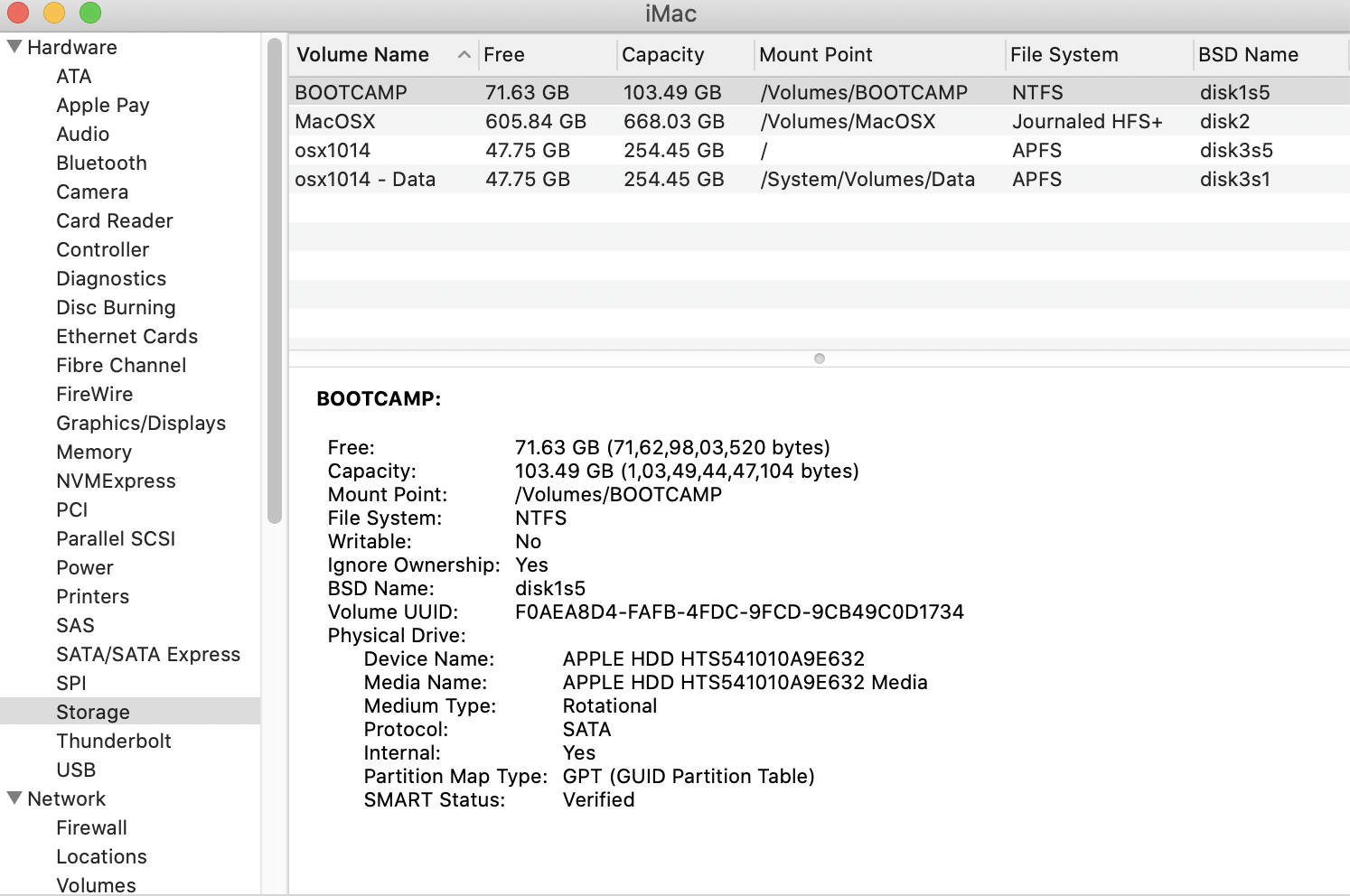Select Power in the sidebar
1350x896 pixels.
[85, 567]
